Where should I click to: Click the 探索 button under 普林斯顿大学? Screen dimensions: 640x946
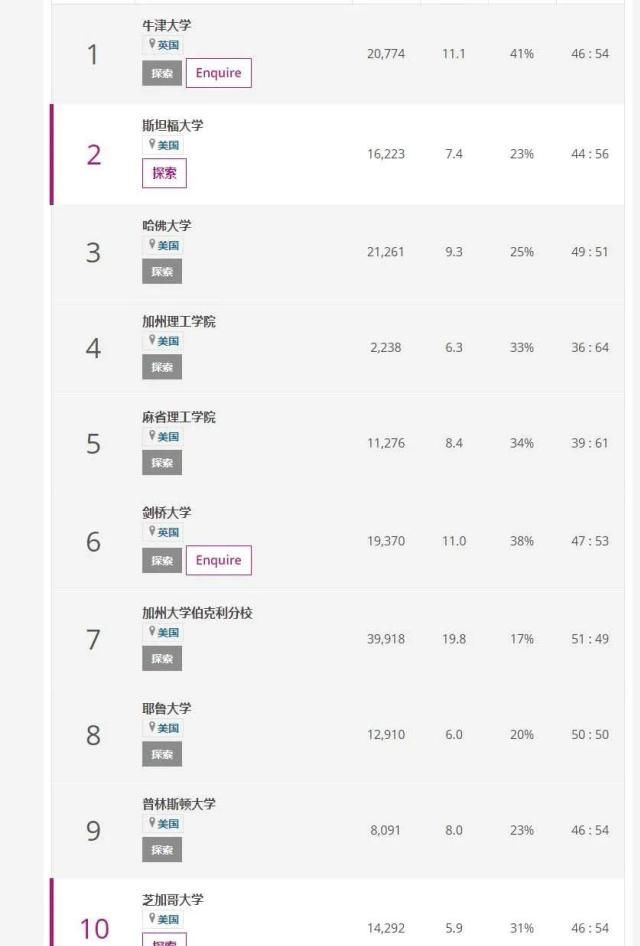[161, 850]
